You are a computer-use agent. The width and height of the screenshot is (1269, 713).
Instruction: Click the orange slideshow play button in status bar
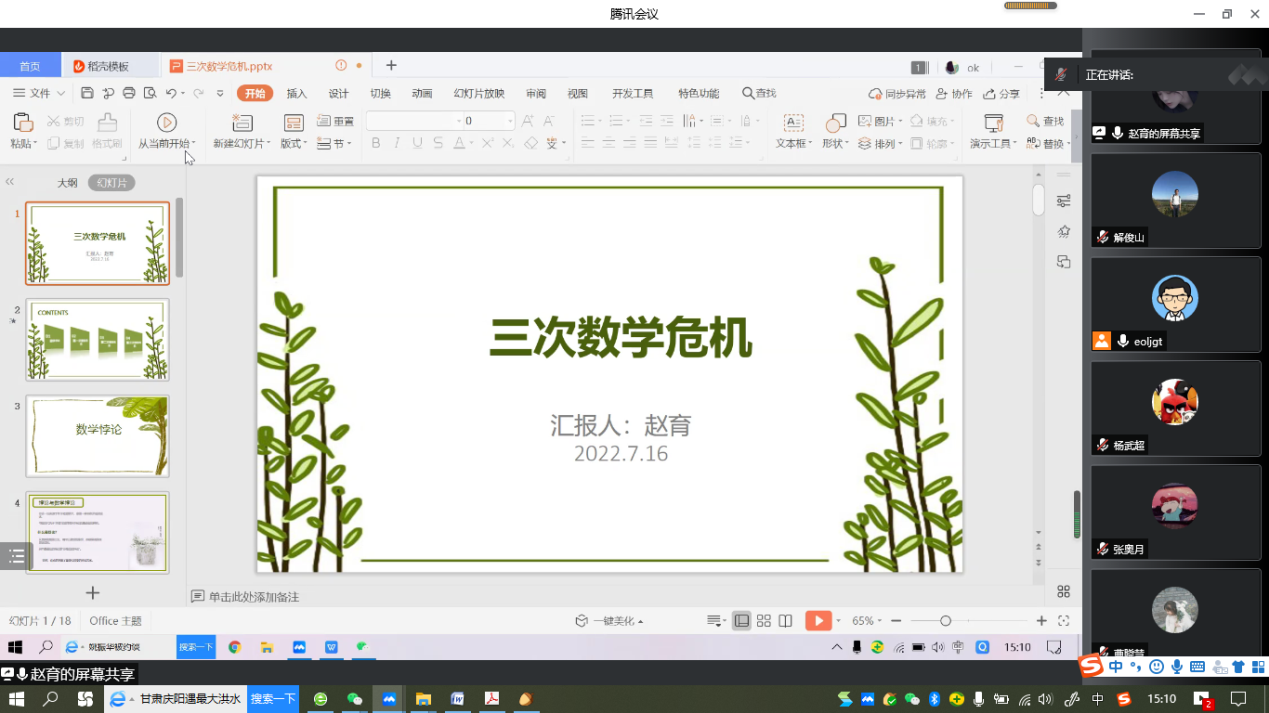818,621
